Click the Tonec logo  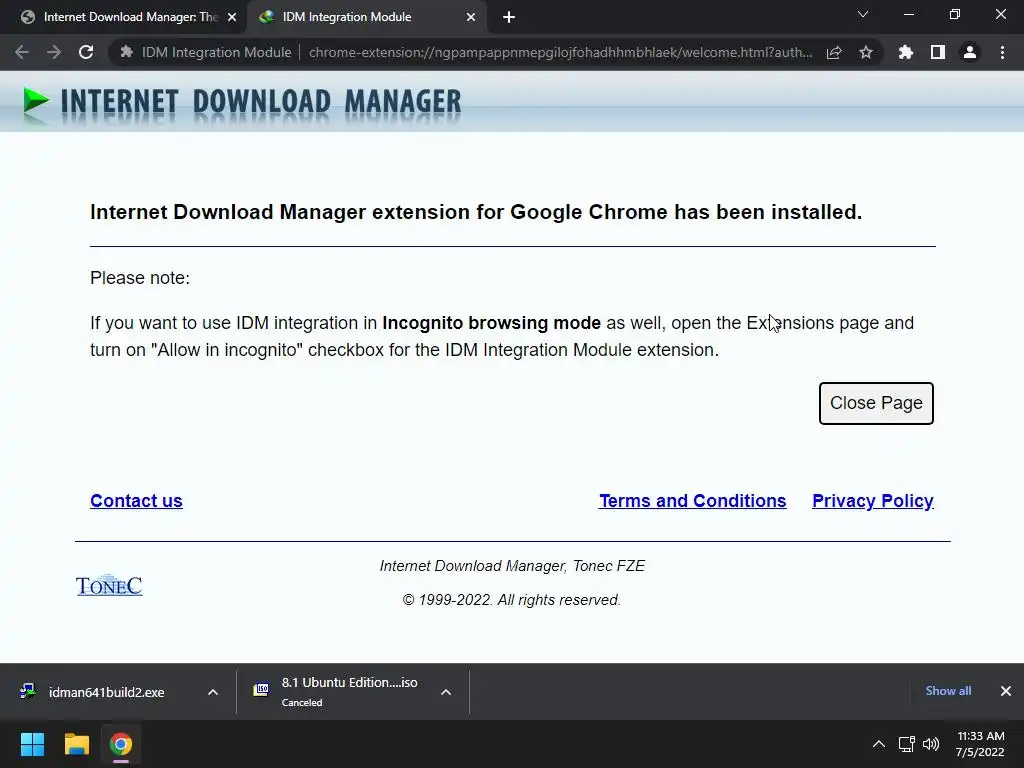109,585
